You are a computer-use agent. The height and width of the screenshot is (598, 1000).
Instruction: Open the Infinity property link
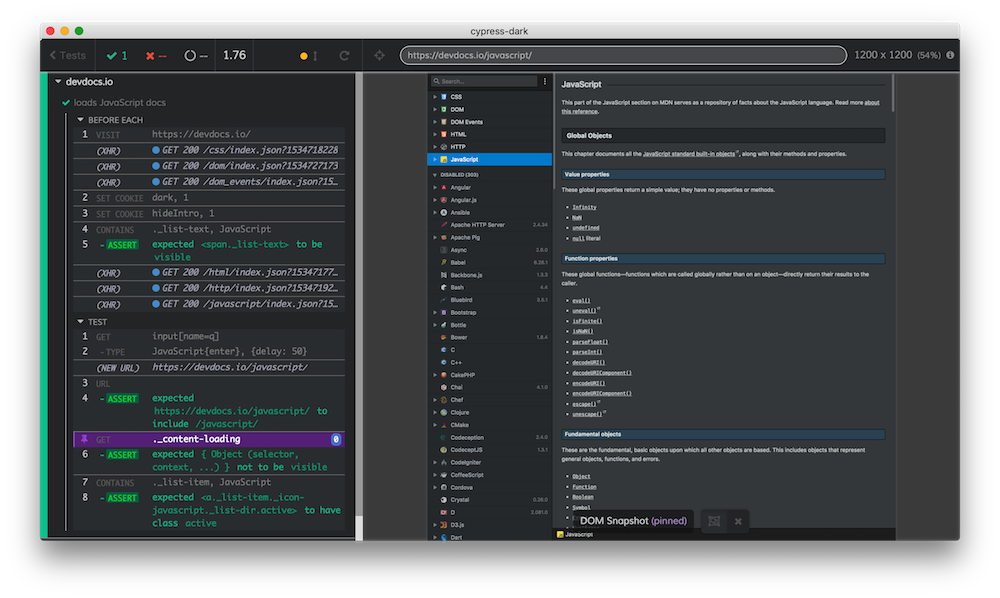click(584, 207)
